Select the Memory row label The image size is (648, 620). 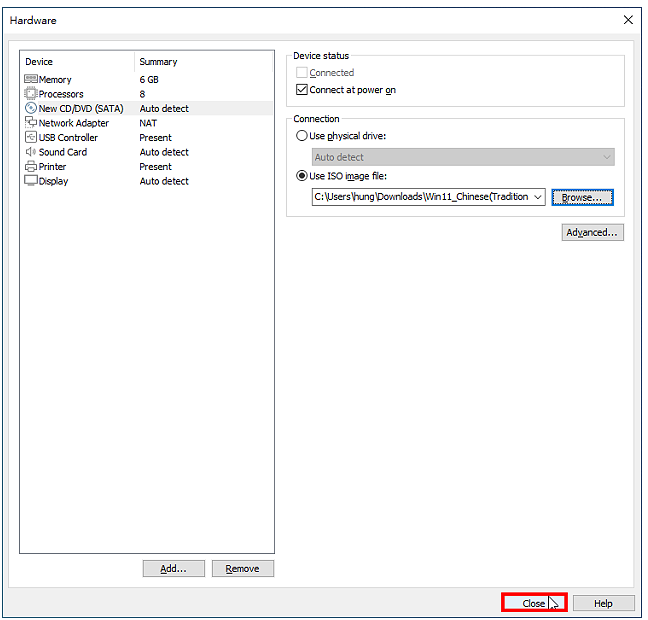(55, 79)
